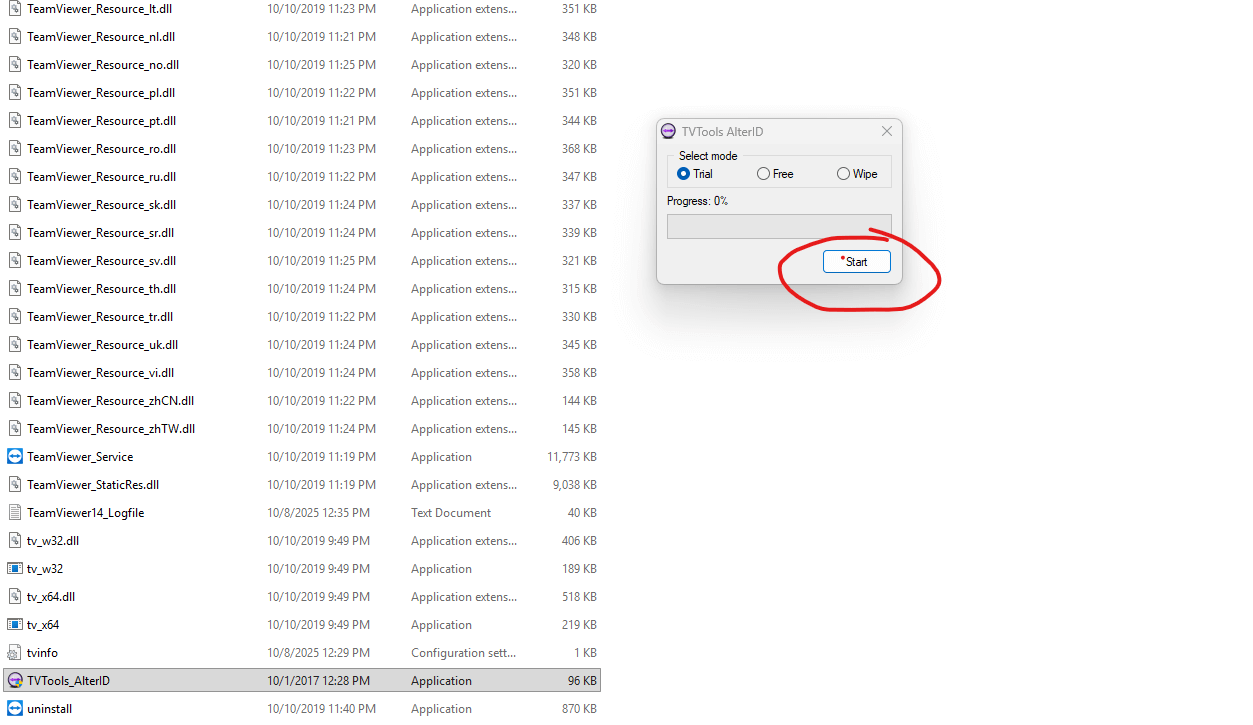Choose the Free mode radio button
This screenshot has height=725, width=1253.
(x=764, y=174)
